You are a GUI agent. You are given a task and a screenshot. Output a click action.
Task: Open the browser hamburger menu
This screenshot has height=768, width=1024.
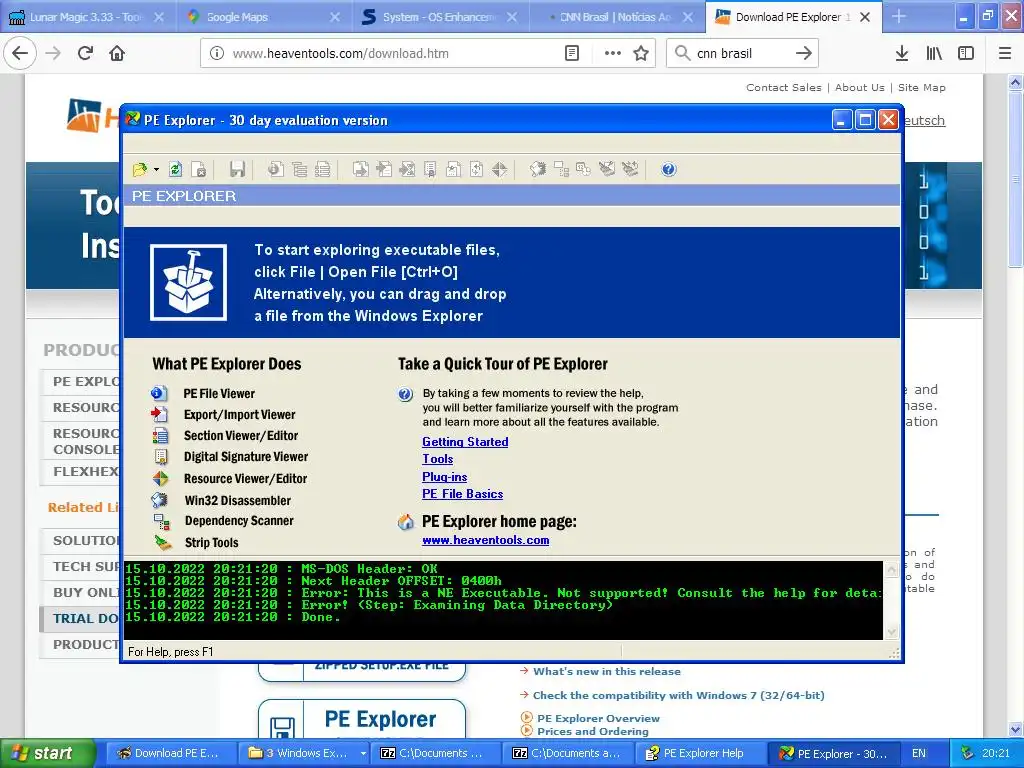(x=1005, y=54)
